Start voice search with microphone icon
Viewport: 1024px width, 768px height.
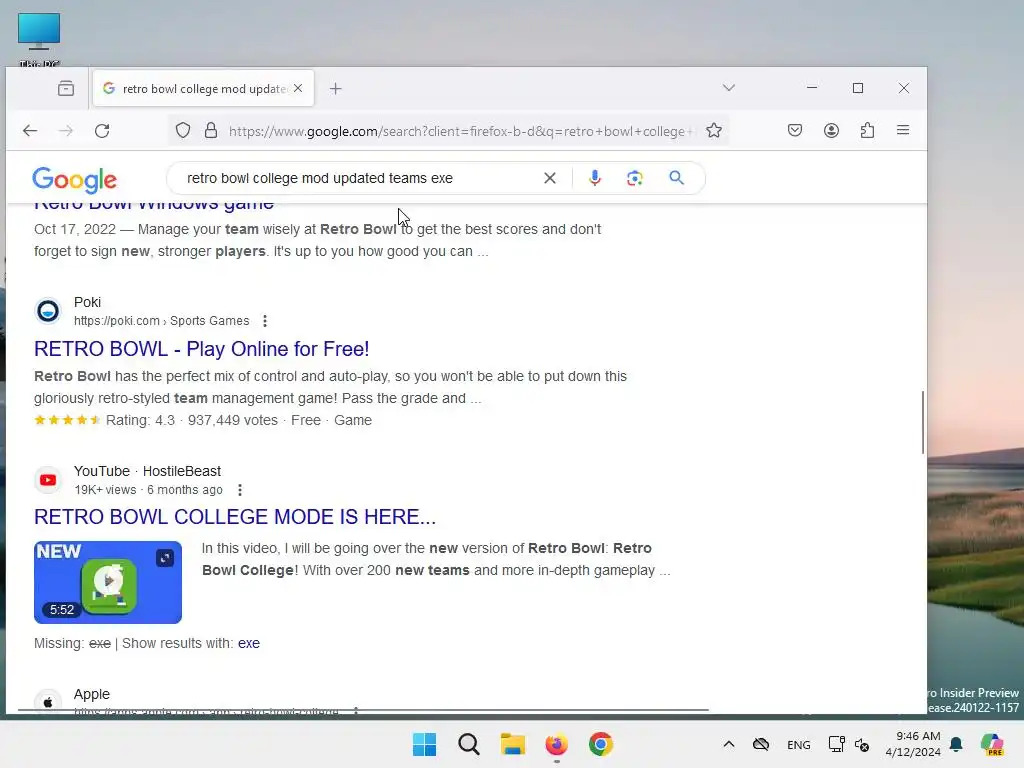coord(594,178)
